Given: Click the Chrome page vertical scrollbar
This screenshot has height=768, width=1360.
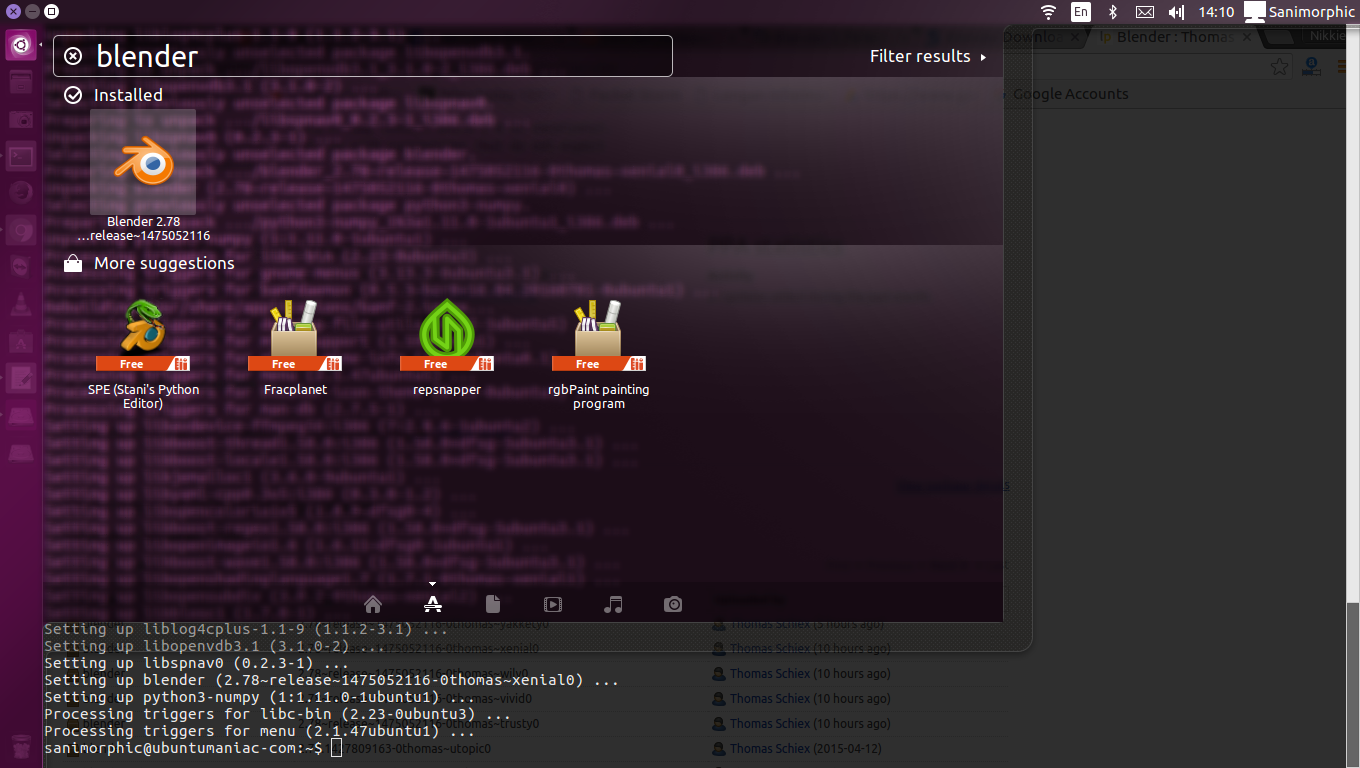Looking at the screenshot, I should (1354, 400).
